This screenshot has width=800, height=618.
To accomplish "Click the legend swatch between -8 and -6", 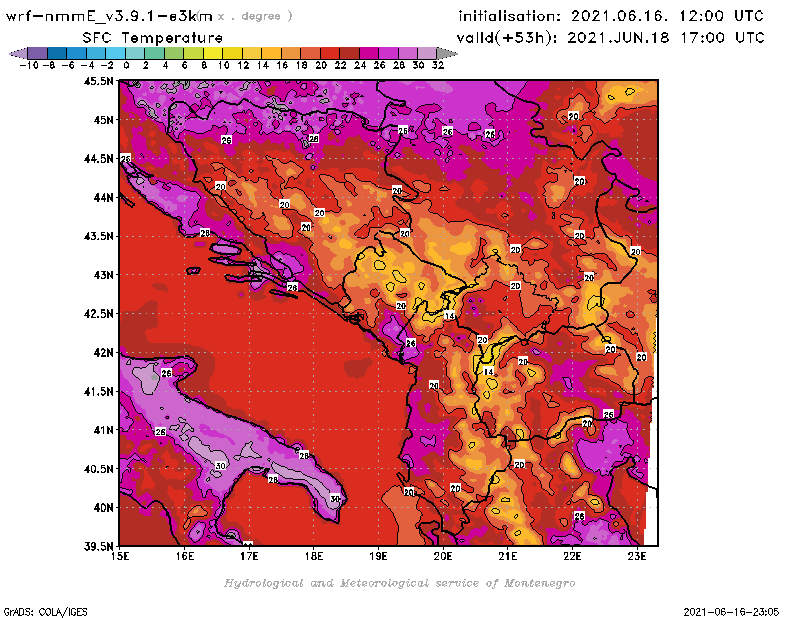I will pos(57,53).
